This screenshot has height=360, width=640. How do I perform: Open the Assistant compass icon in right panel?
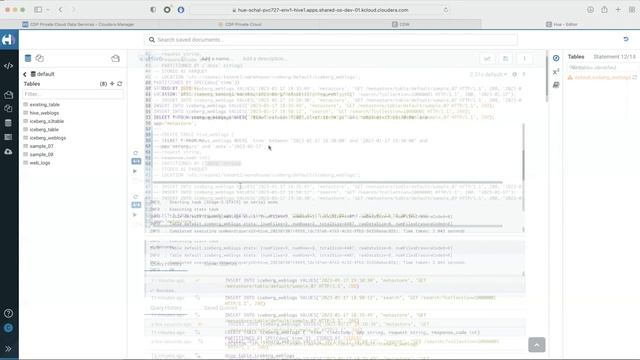(556, 58)
